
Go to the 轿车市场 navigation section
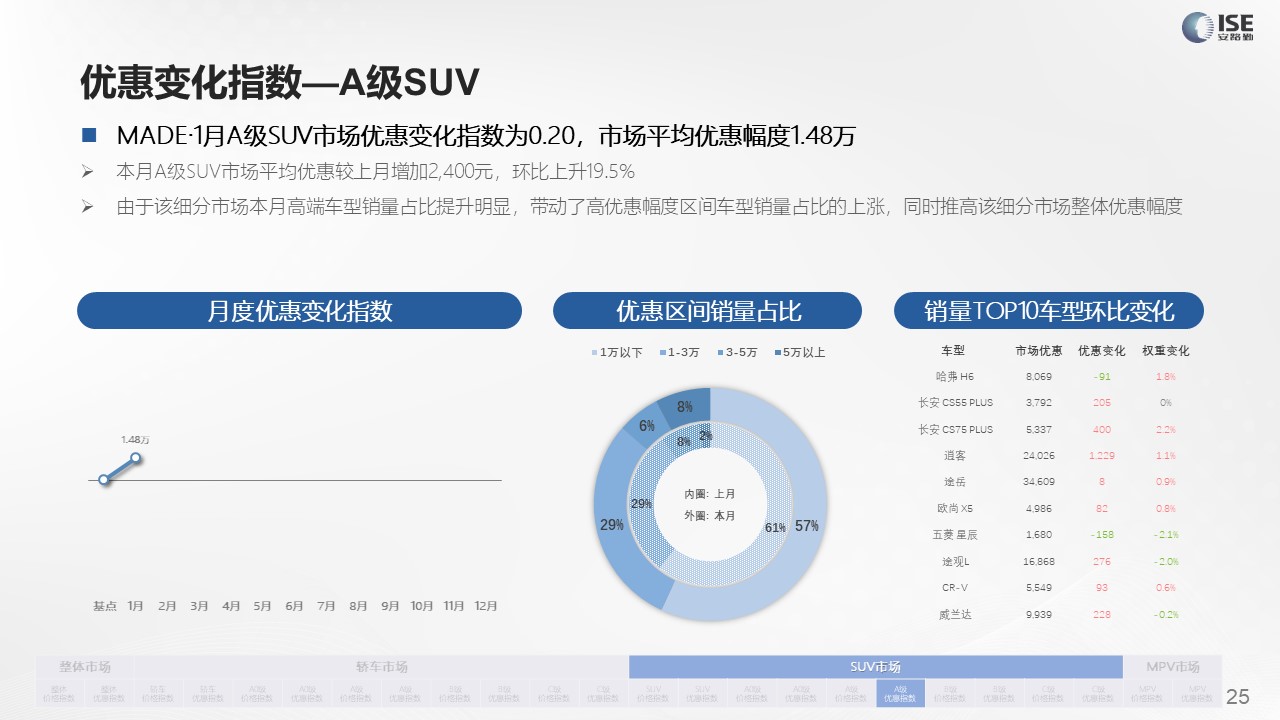[382, 667]
